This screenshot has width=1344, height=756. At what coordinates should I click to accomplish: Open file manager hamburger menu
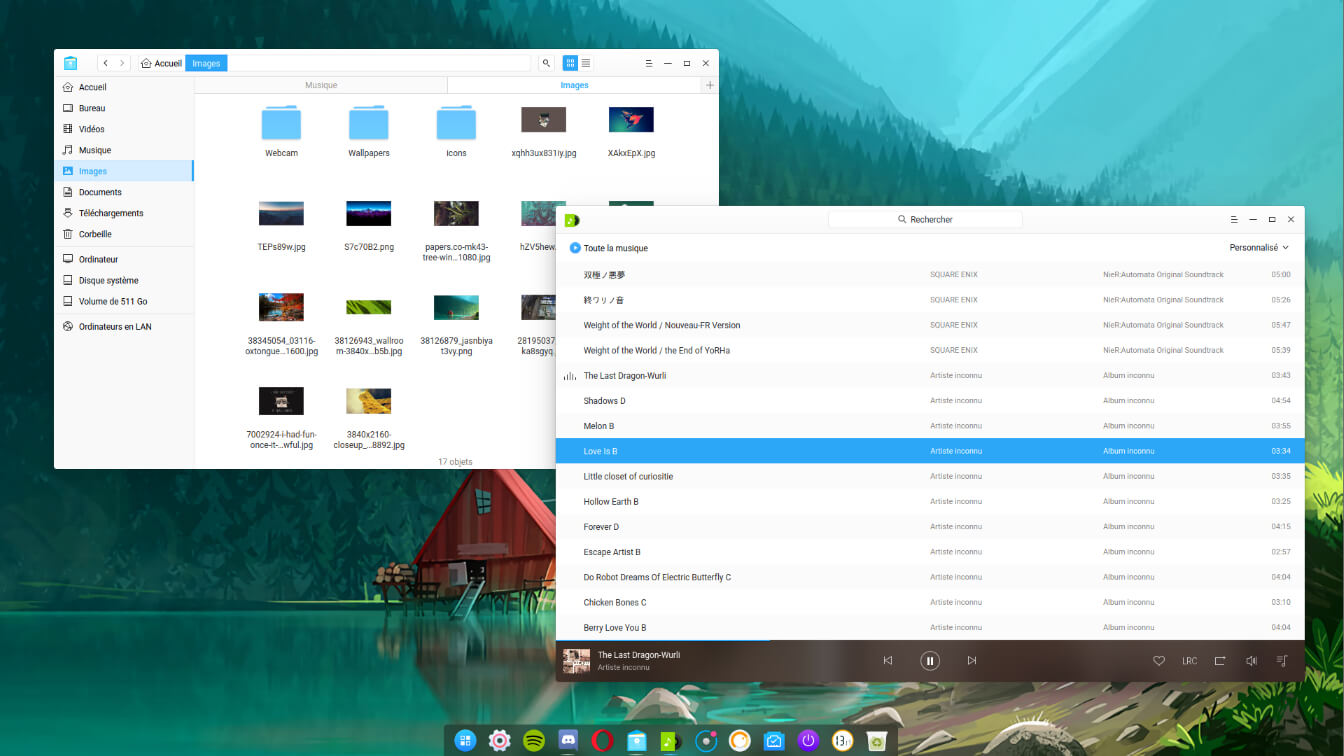(x=649, y=63)
